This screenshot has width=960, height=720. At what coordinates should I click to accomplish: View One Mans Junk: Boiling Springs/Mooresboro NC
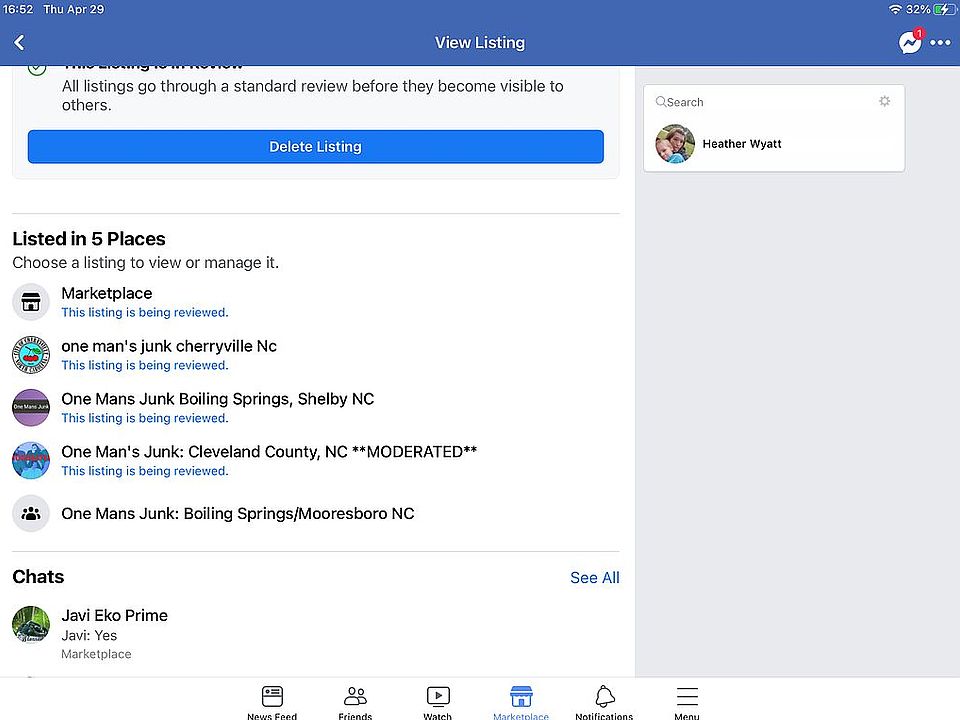pyautogui.click(x=238, y=513)
